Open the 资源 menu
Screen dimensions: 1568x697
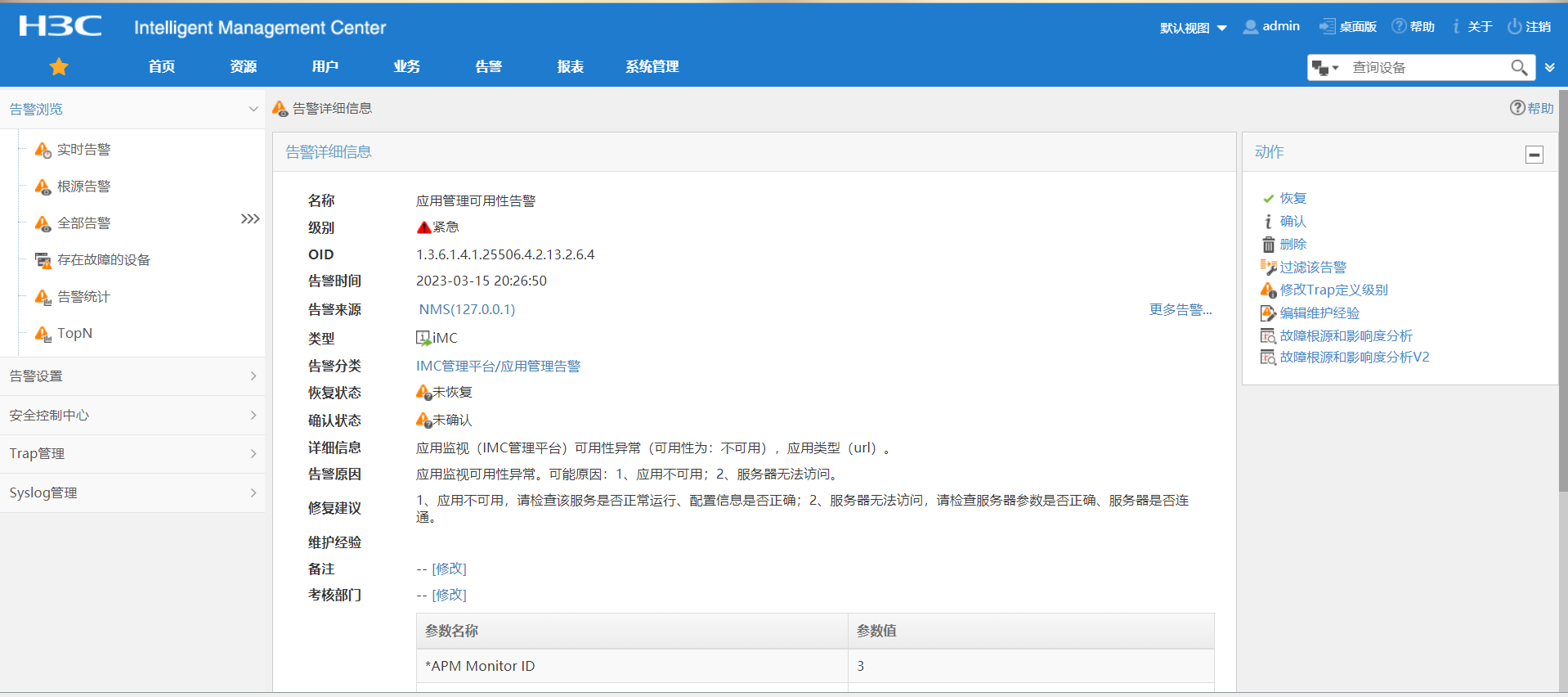(x=244, y=67)
